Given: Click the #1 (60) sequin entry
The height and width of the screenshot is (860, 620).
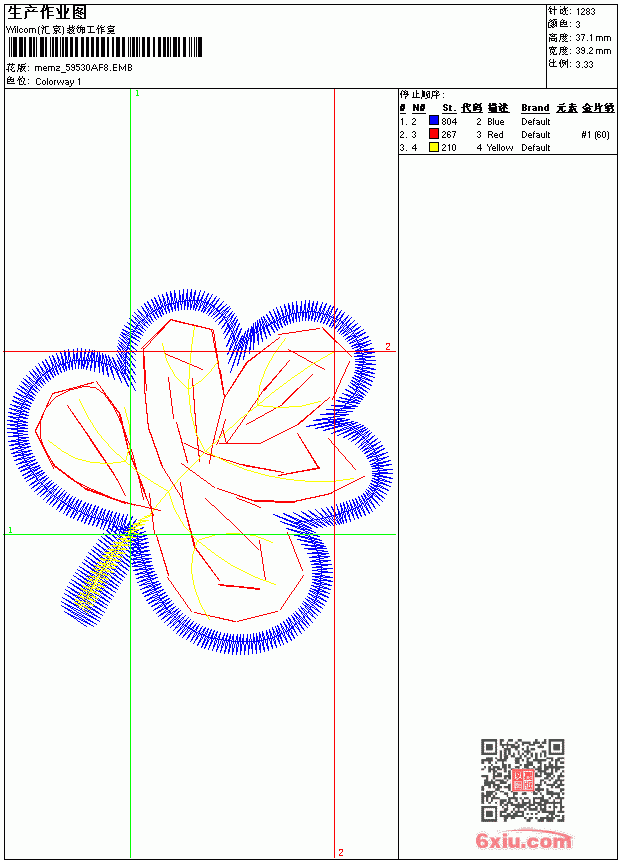Looking at the screenshot, I should [595, 135].
